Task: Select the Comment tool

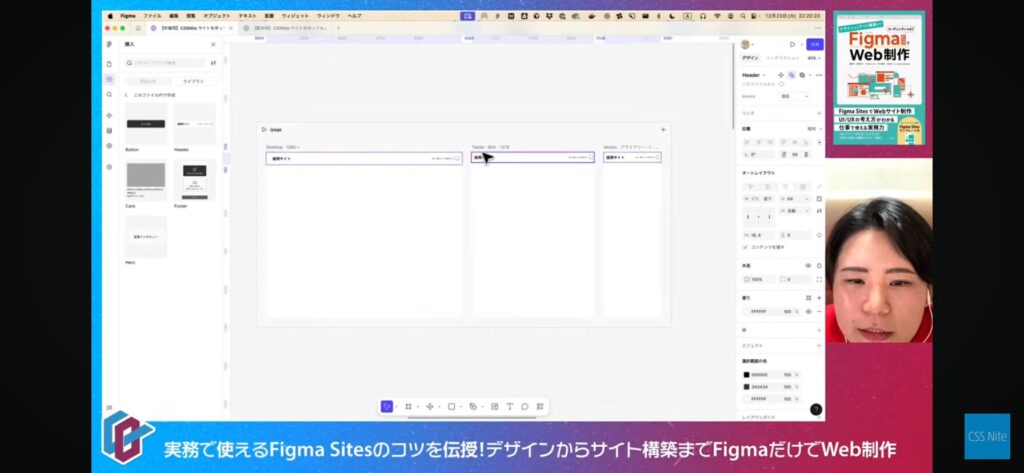Action: 524,407
